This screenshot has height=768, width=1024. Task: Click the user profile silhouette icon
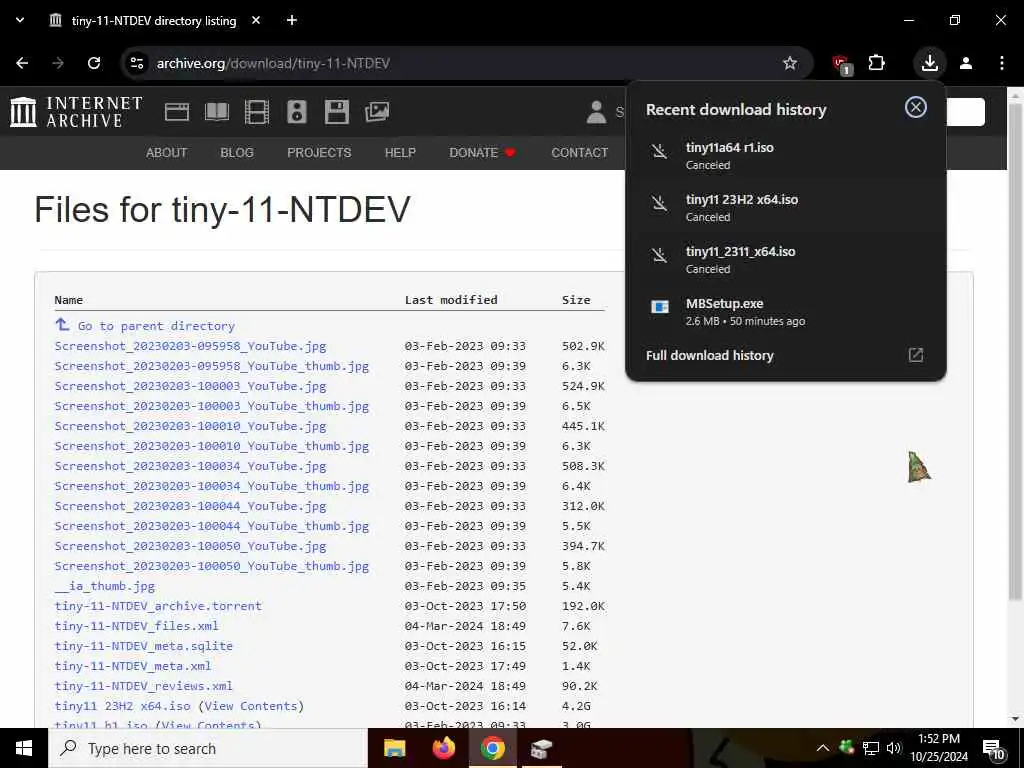596,112
